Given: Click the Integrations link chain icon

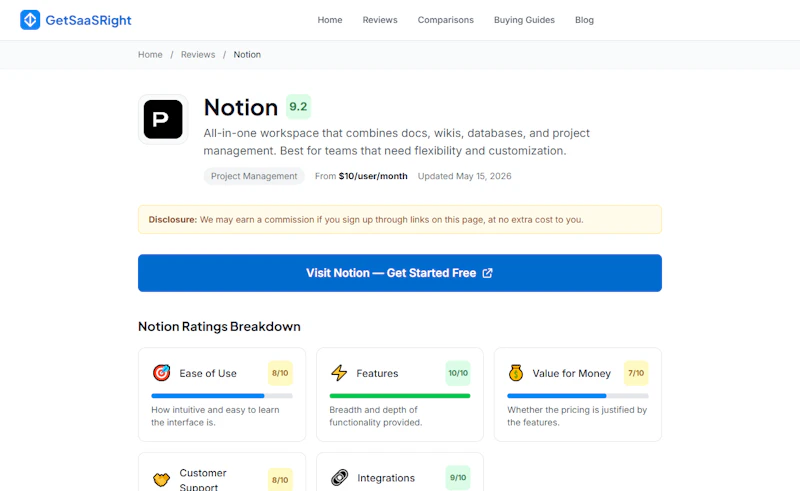Looking at the screenshot, I should click(339, 478).
